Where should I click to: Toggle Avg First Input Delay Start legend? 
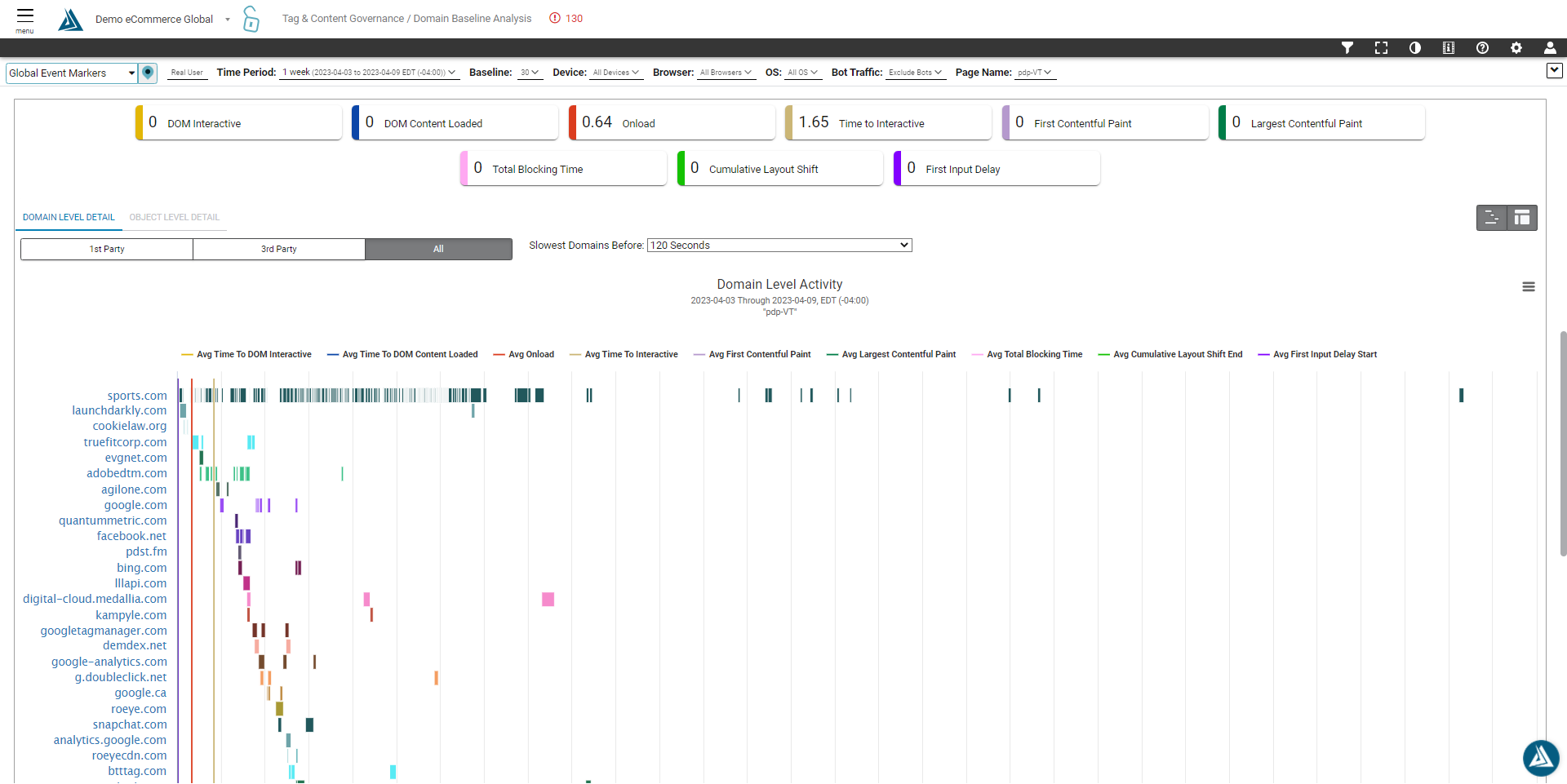pos(1318,355)
